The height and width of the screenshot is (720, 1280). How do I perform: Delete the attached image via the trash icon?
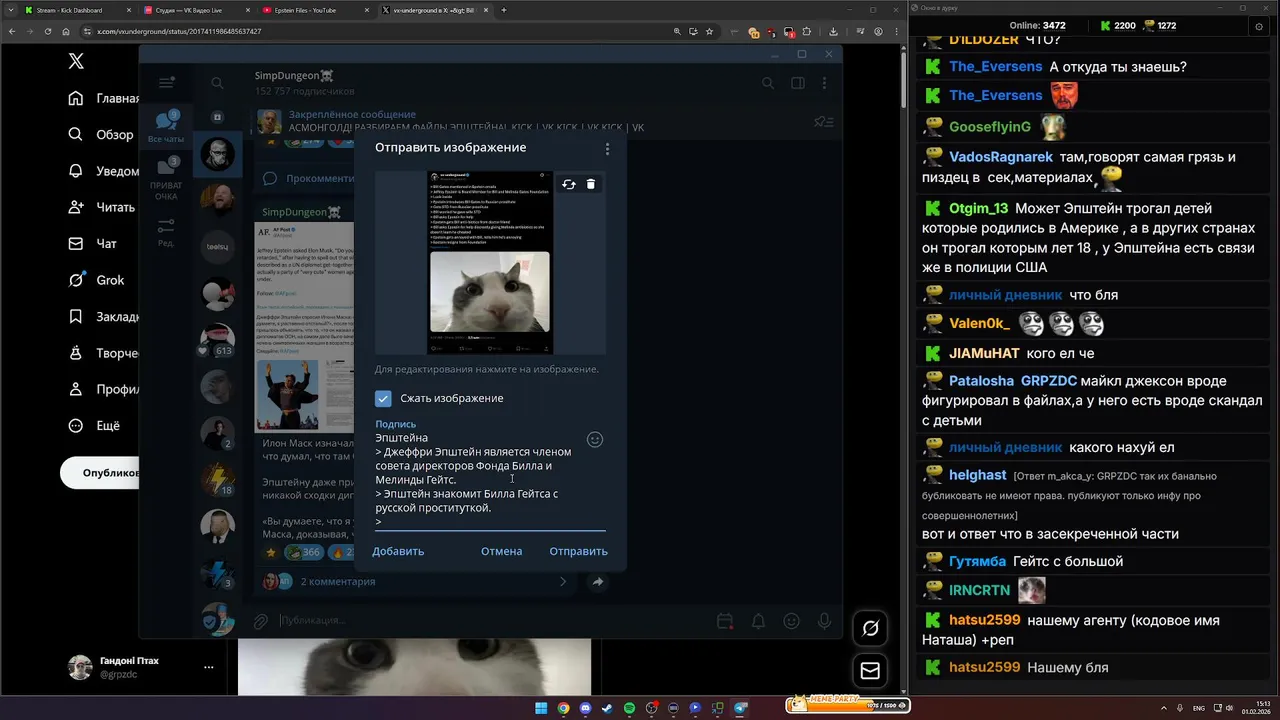coord(591,184)
